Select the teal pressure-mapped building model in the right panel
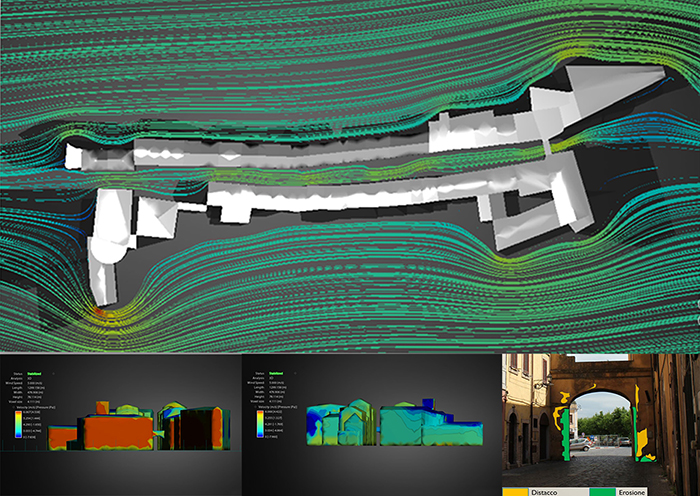Viewport: 700px width, 496px height. point(395,423)
